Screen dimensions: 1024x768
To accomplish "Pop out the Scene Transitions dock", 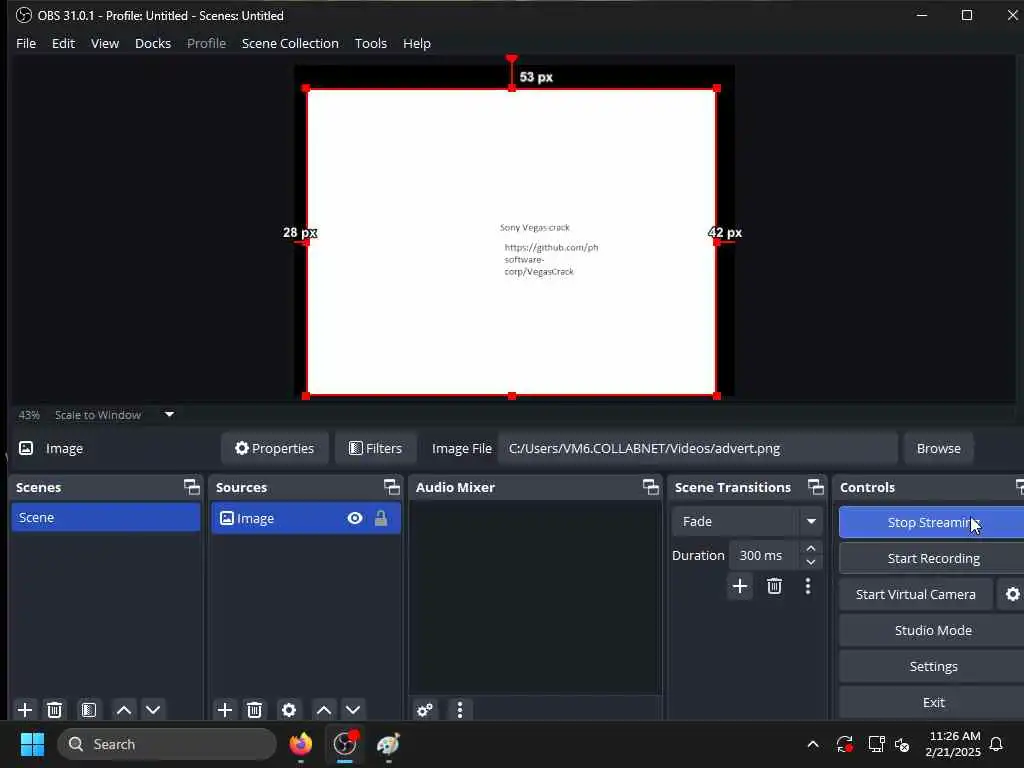I will click(x=816, y=487).
